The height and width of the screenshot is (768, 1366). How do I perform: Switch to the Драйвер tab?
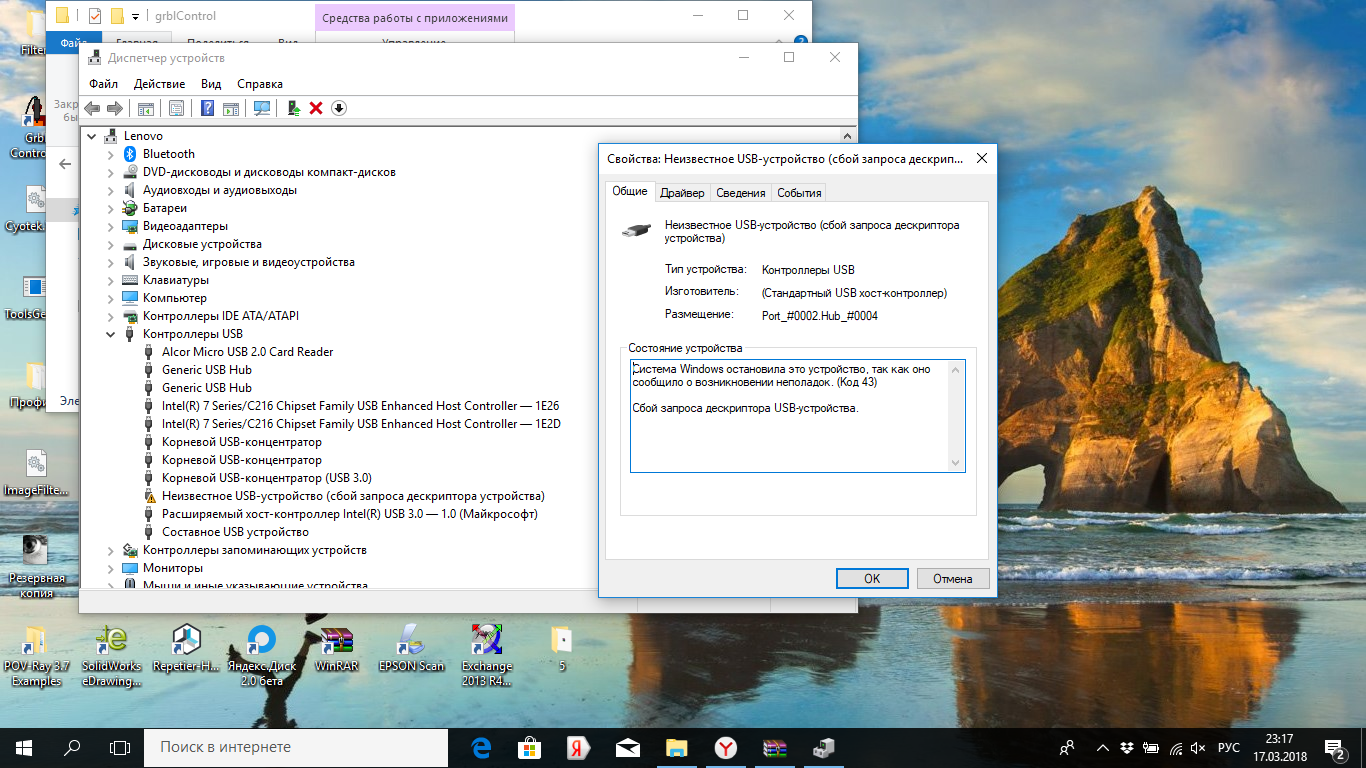point(682,193)
